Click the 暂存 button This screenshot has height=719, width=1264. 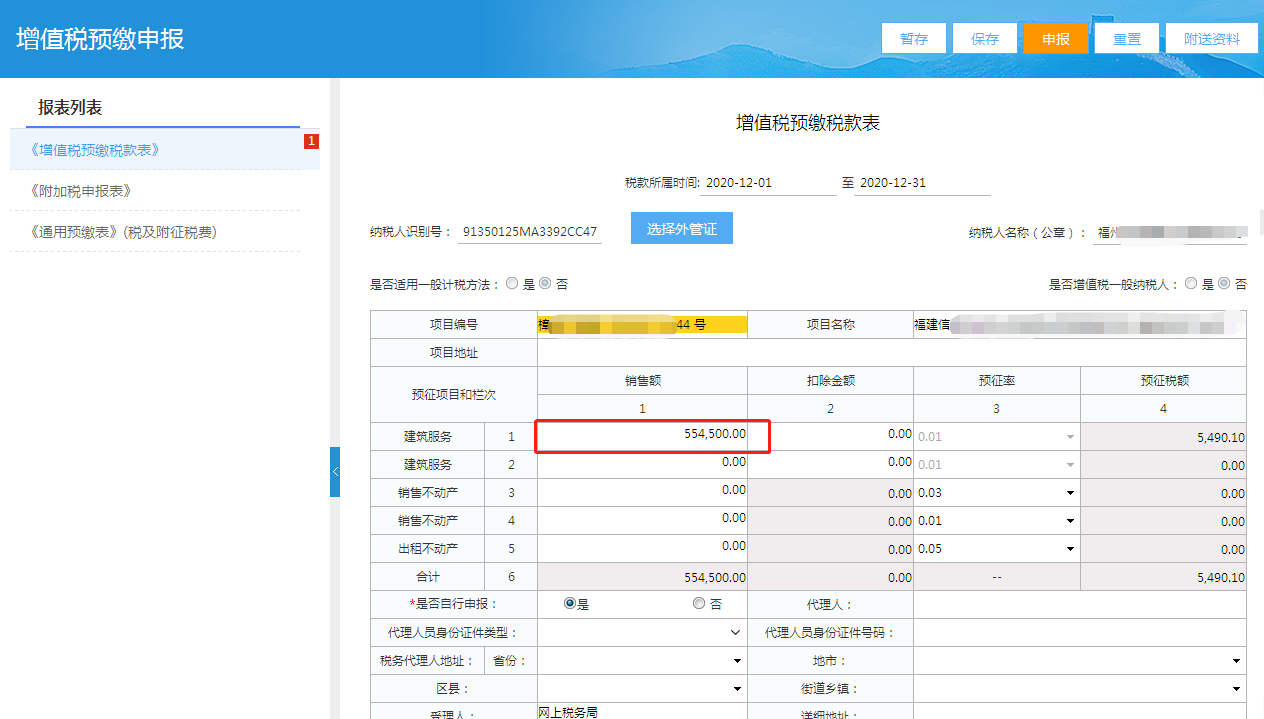pyautogui.click(x=913, y=39)
